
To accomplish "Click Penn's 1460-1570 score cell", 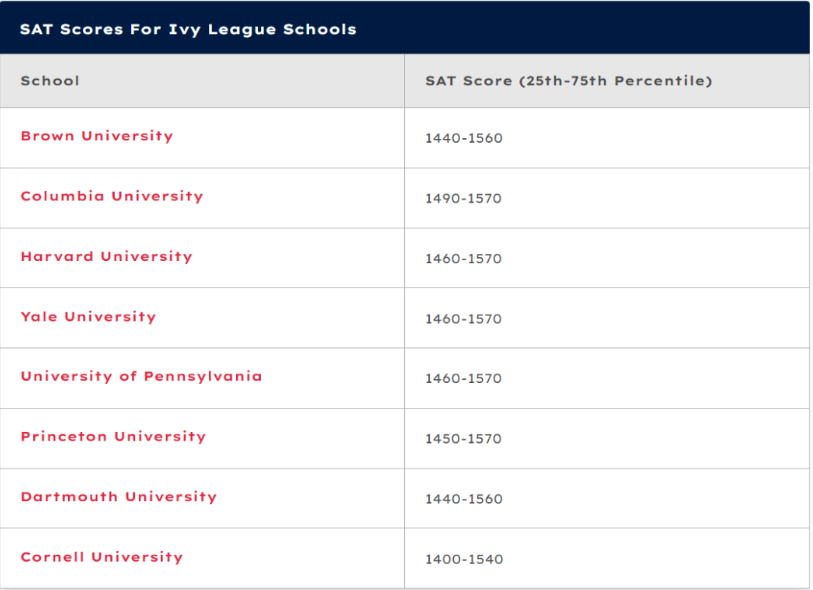I will [464, 378].
